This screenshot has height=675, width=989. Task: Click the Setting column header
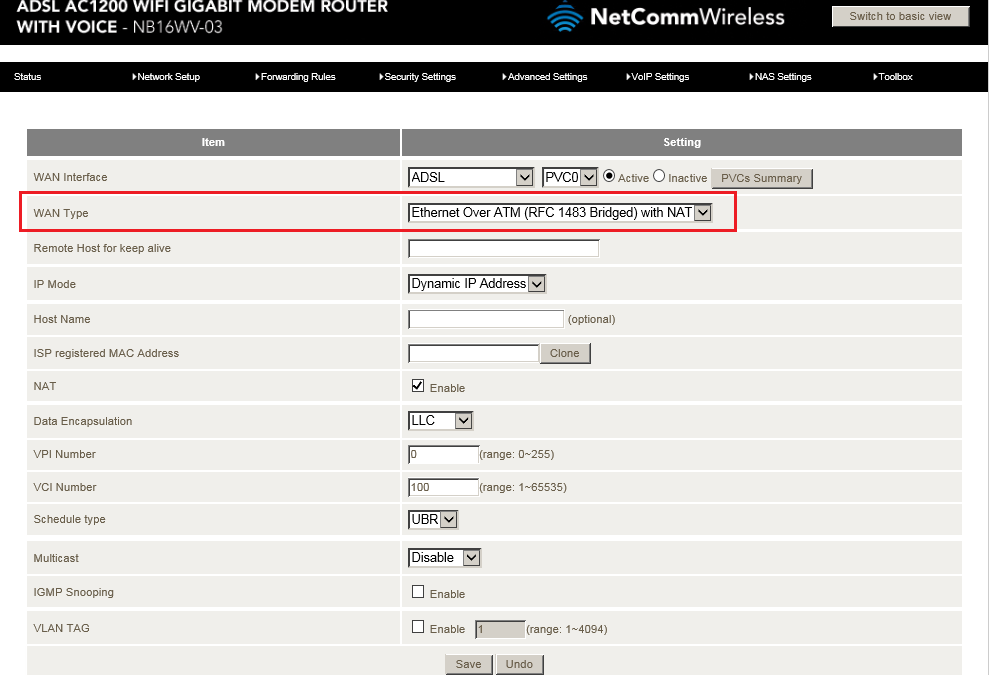coord(682,143)
